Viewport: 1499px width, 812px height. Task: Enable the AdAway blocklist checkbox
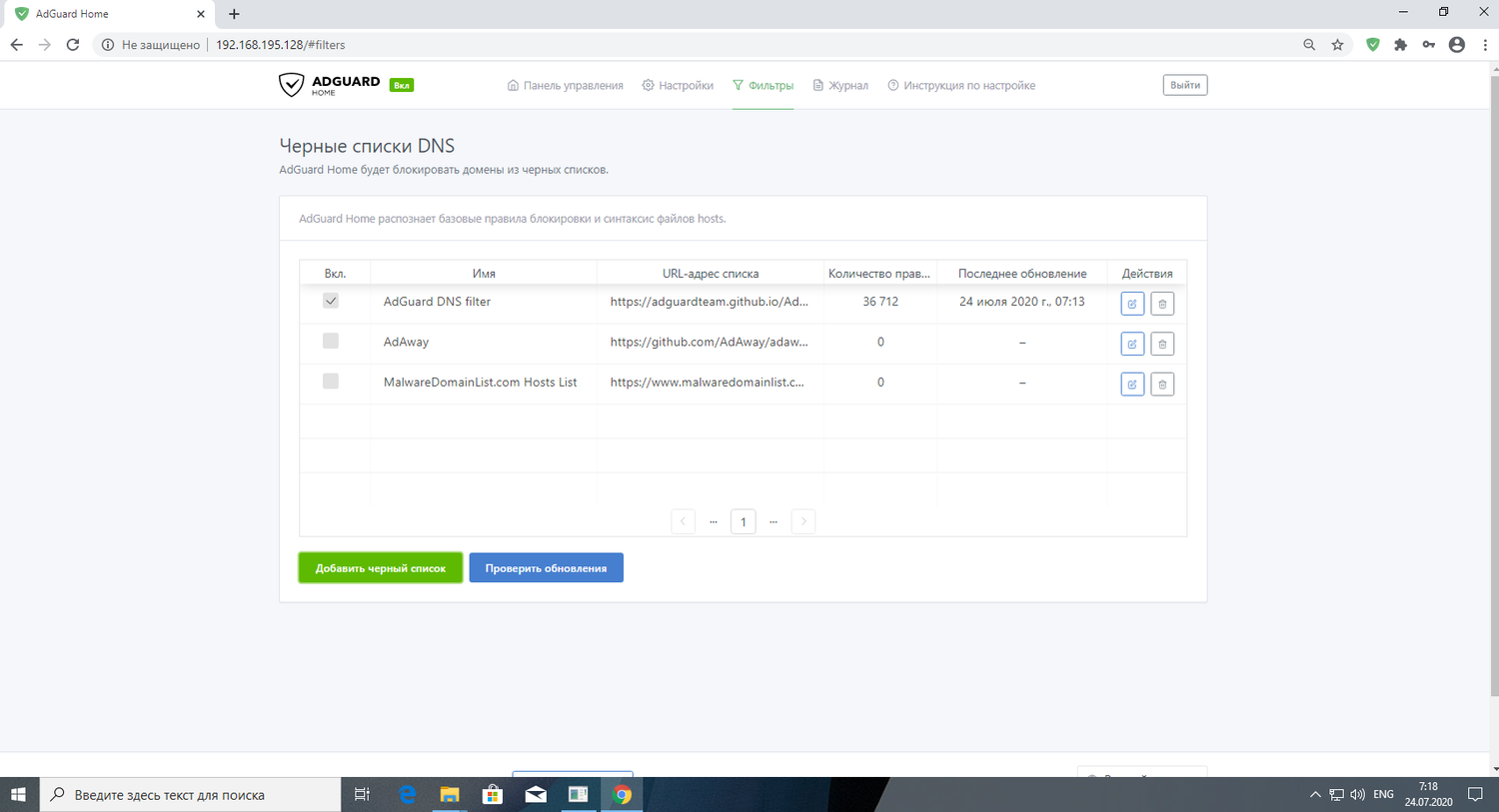[x=331, y=342]
